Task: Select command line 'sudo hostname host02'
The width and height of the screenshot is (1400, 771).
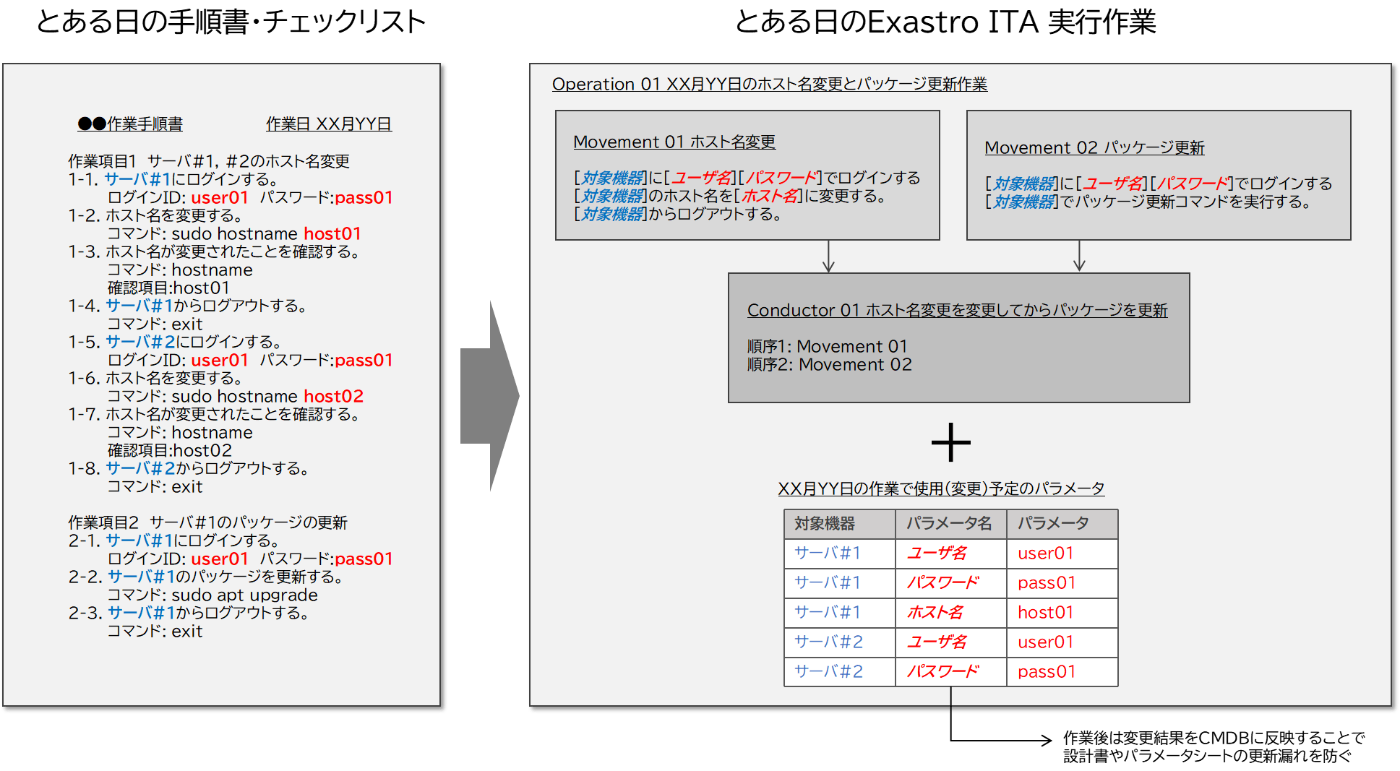Action: coord(268,396)
